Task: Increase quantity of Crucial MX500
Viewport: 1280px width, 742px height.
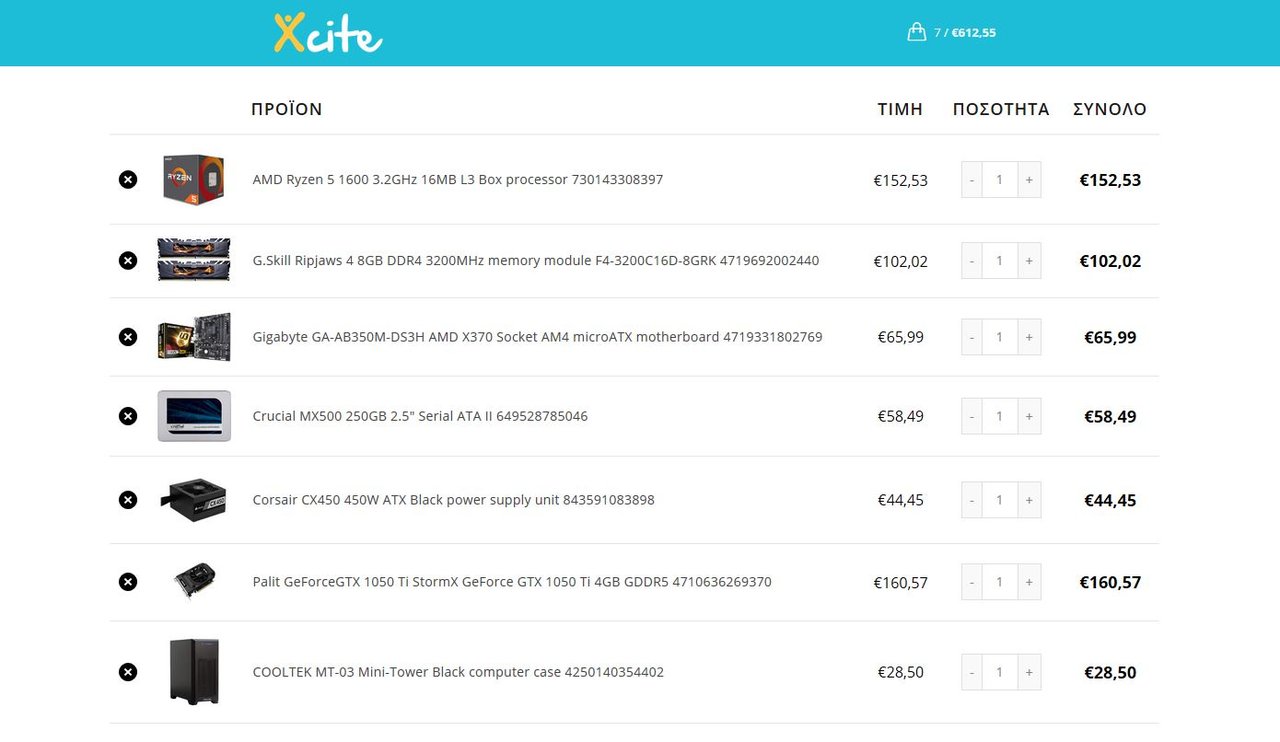Action: (x=1029, y=416)
